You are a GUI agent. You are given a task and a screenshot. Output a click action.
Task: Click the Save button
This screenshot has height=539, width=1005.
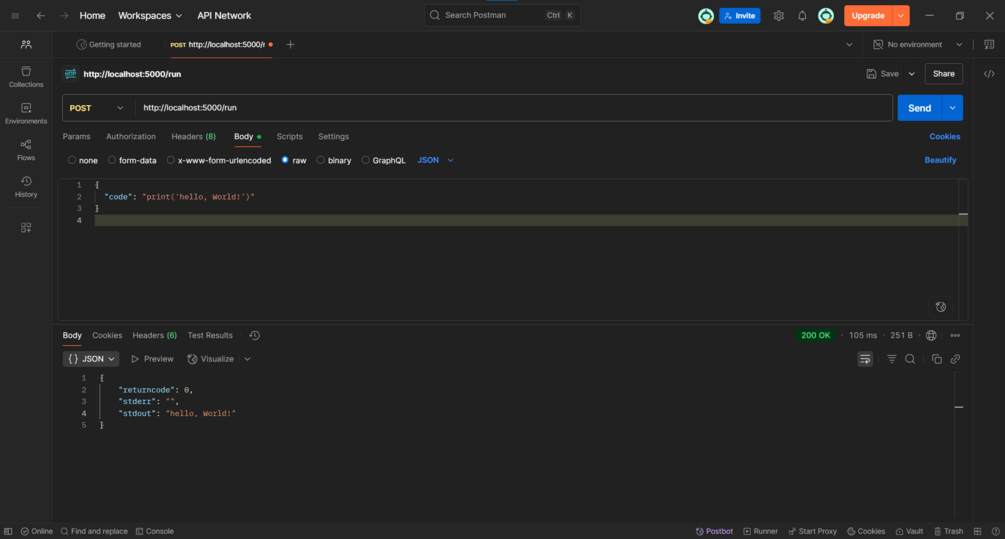click(x=883, y=74)
